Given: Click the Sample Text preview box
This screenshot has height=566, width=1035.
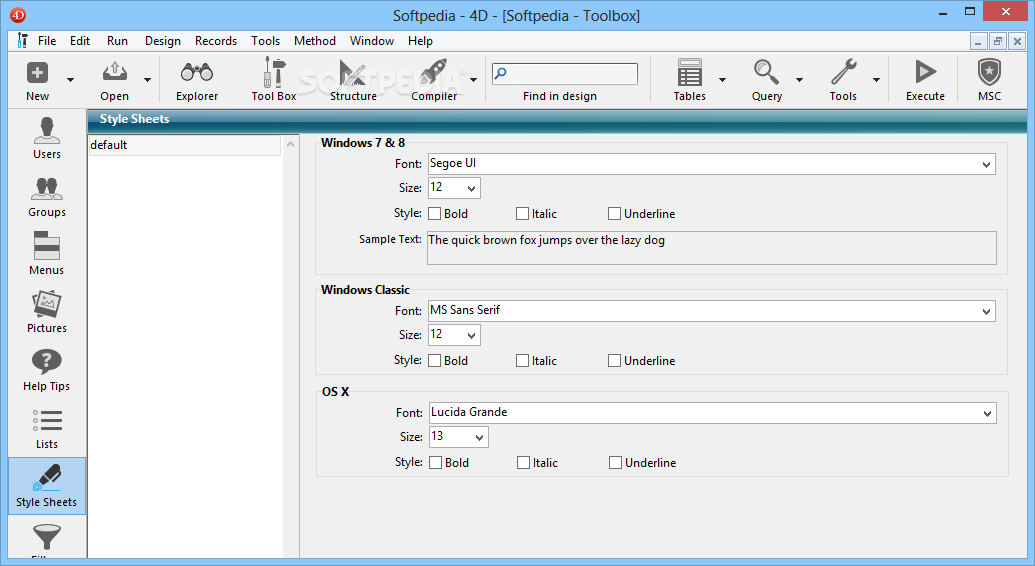Looking at the screenshot, I should click(712, 248).
